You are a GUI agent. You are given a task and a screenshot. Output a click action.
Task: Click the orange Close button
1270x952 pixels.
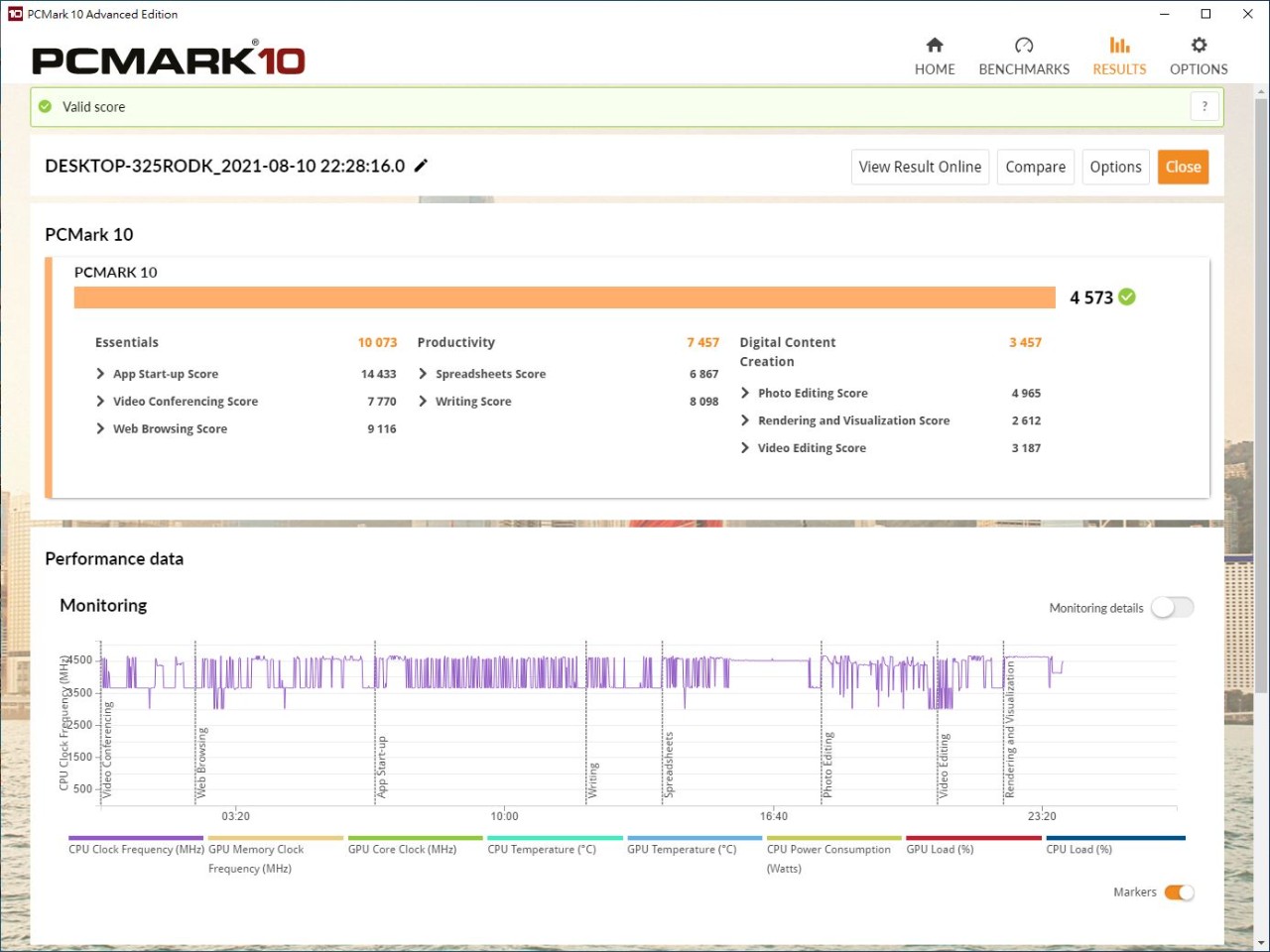(1183, 167)
